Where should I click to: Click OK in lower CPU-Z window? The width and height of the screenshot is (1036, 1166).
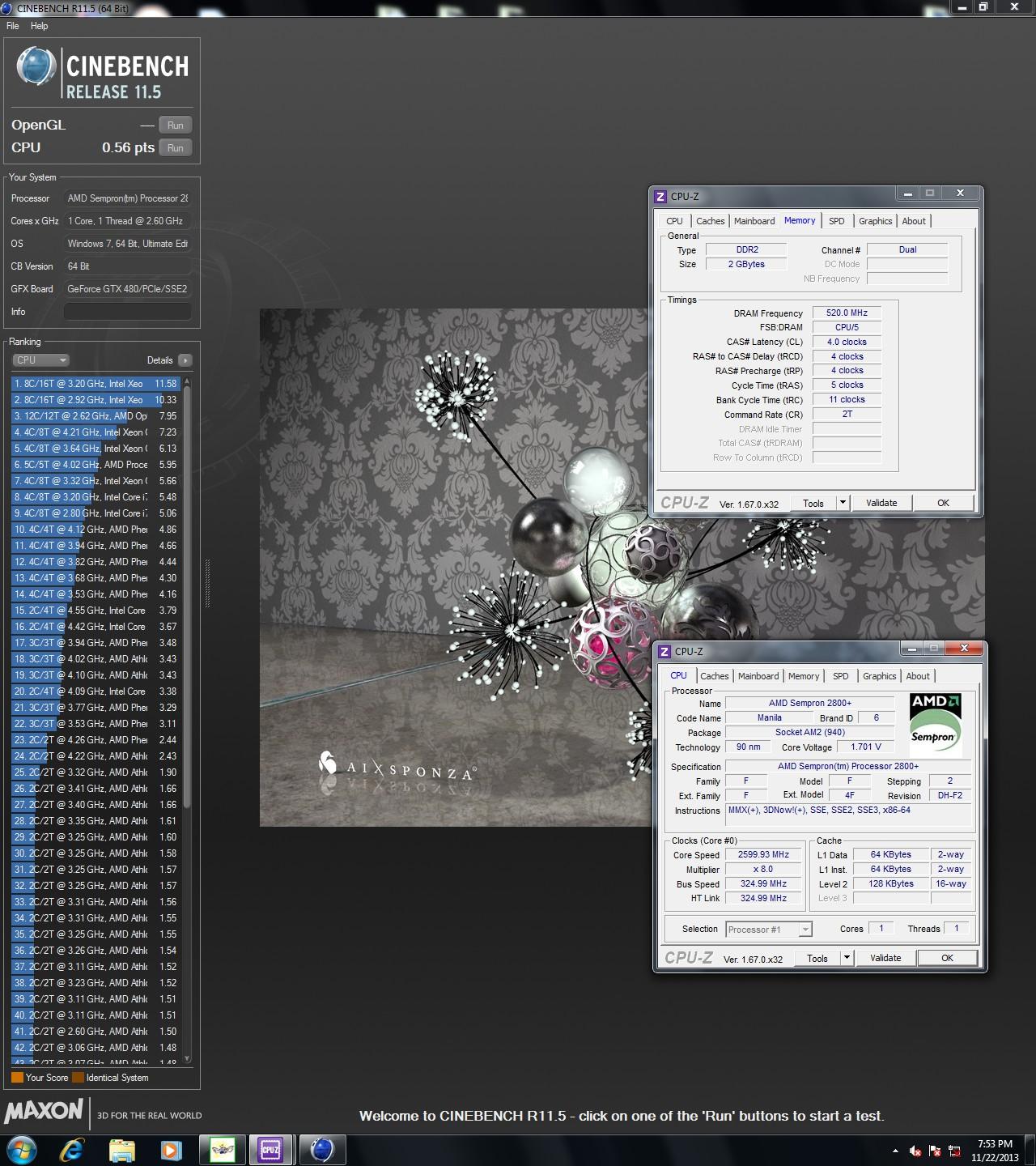947,958
